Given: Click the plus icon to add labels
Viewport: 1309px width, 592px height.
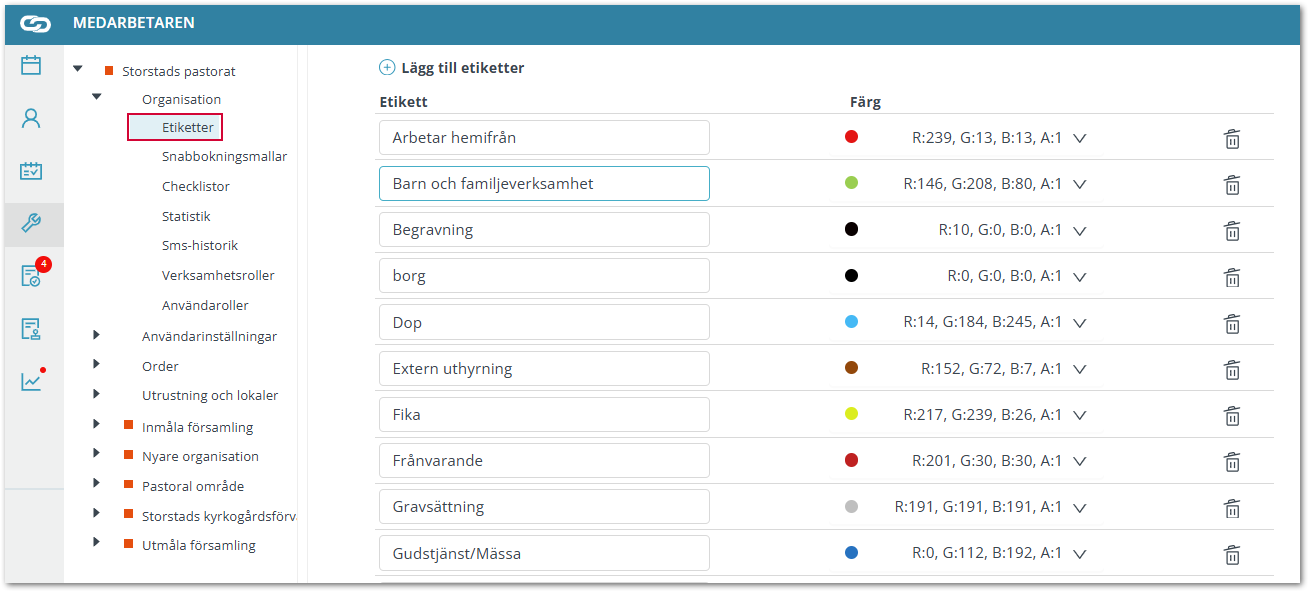Looking at the screenshot, I should pos(387,68).
